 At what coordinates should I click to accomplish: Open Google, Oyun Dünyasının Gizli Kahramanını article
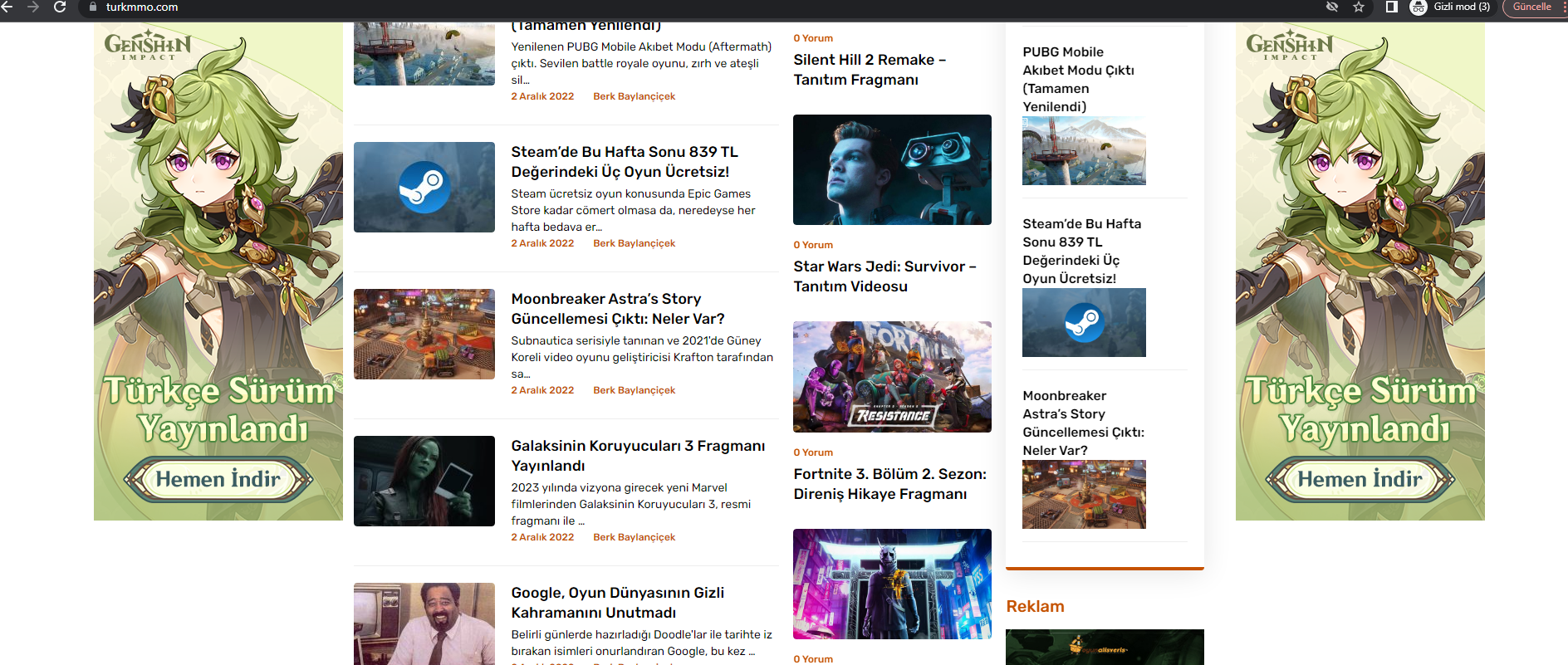point(617,603)
